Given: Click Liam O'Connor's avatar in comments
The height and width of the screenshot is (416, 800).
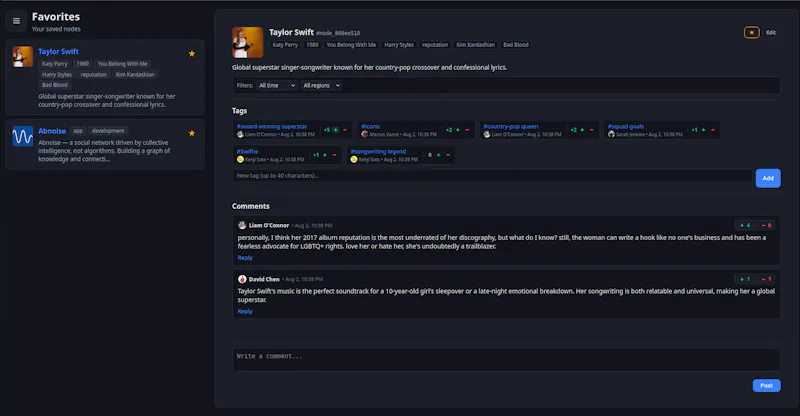Looking at the screenshot, I should click(x=242, y=225).
